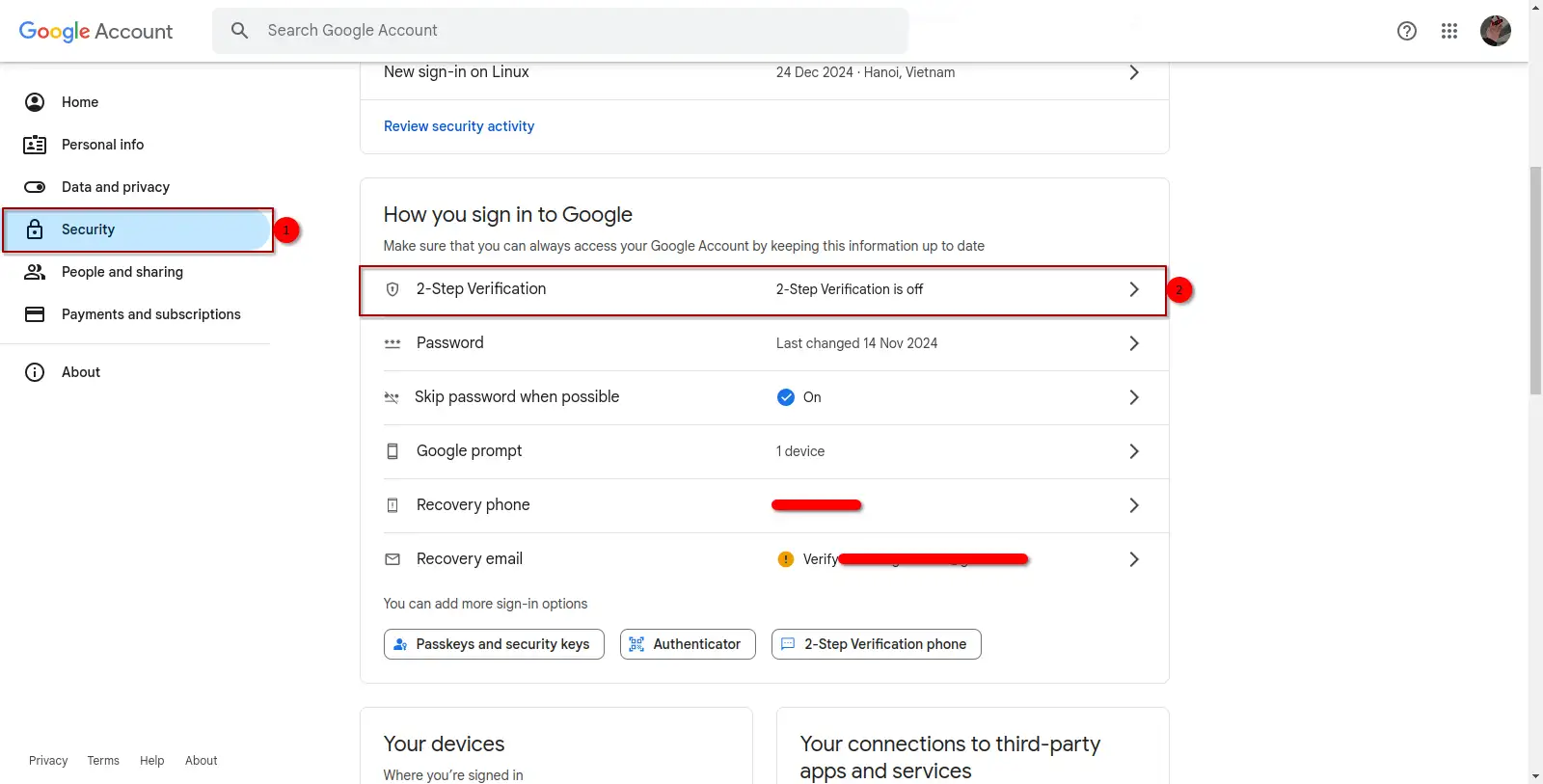The width and height of the screenshot is (1543, 784).
Task: Click Passkeys and security keys button
Action: click(x=494, y=644)
